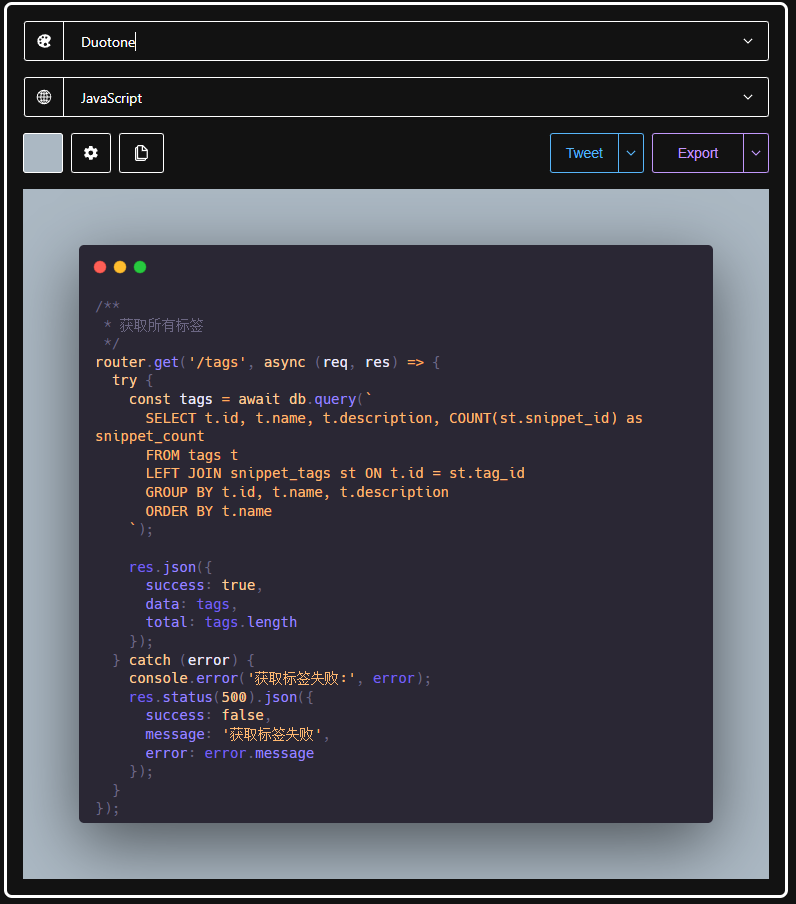Click the Export button
796x904 pixels.
698,153
